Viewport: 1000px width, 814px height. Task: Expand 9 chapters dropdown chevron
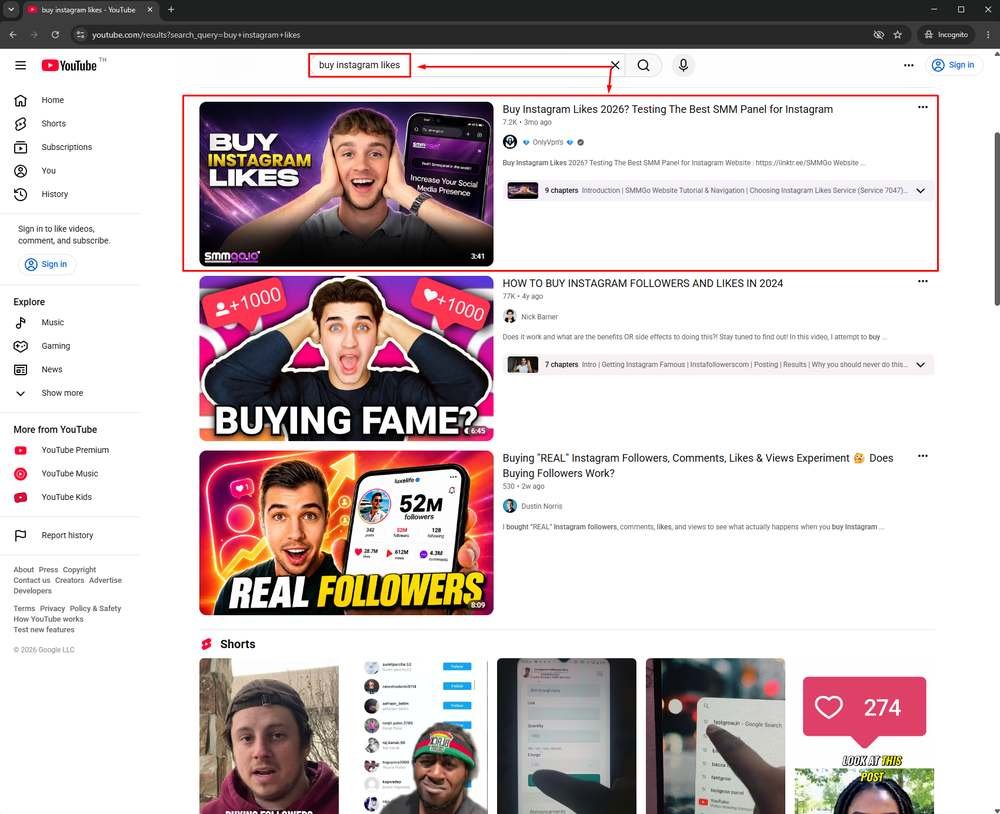click(x=920, y=191)
